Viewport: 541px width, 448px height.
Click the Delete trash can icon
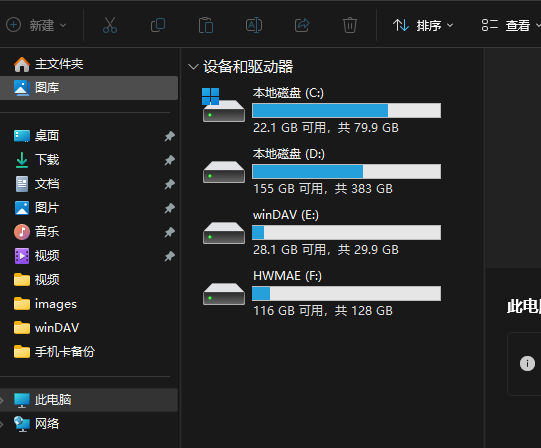pyautogui.click(x=350, y=25)
